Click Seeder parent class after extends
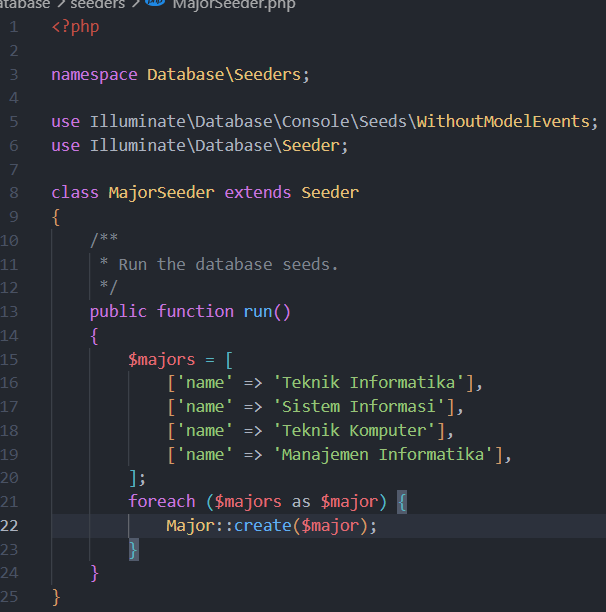606x612 pixels. tap(330, 192)
